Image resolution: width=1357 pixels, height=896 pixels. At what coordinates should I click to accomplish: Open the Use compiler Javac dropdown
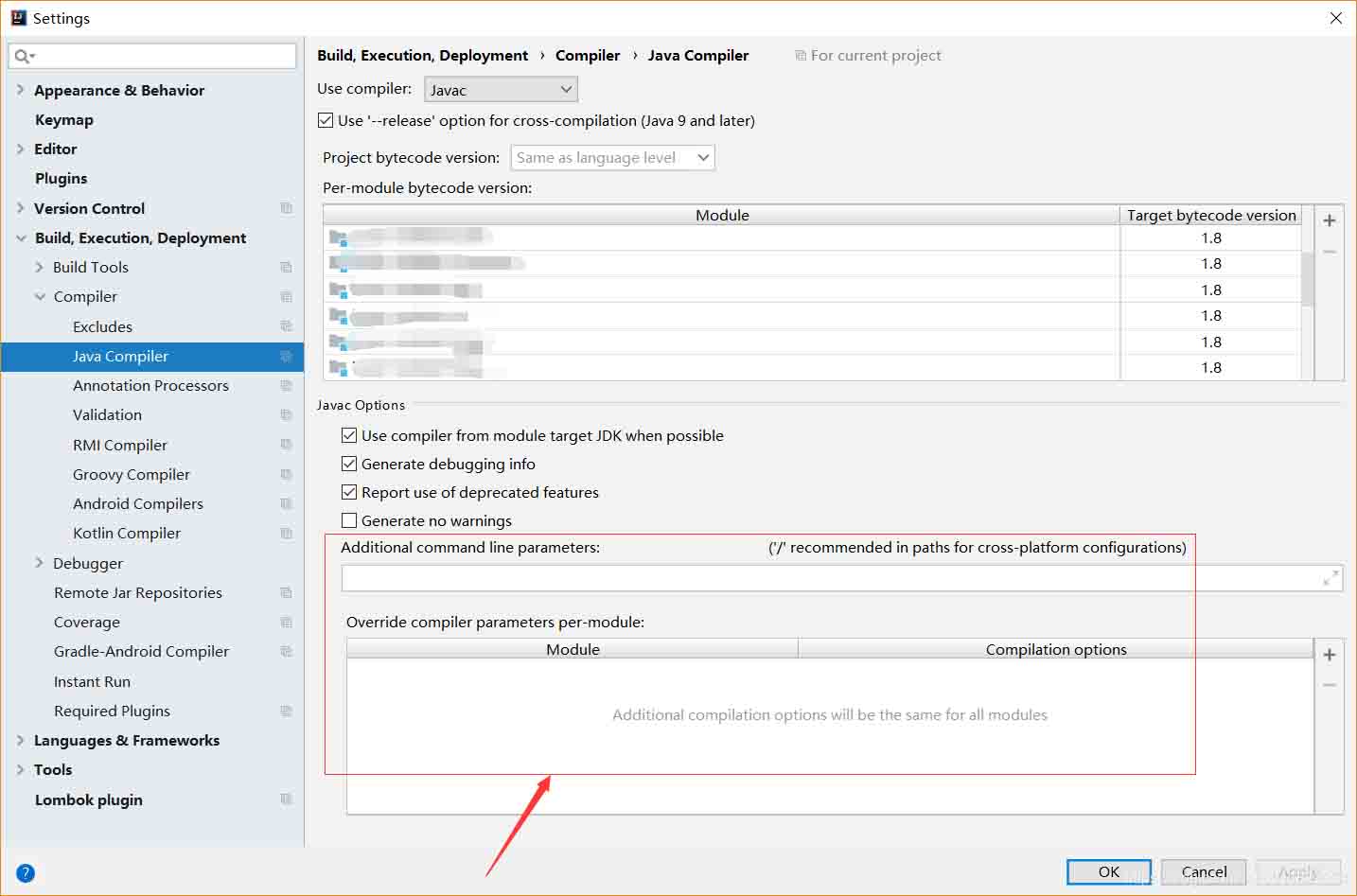tap(501, 90)
